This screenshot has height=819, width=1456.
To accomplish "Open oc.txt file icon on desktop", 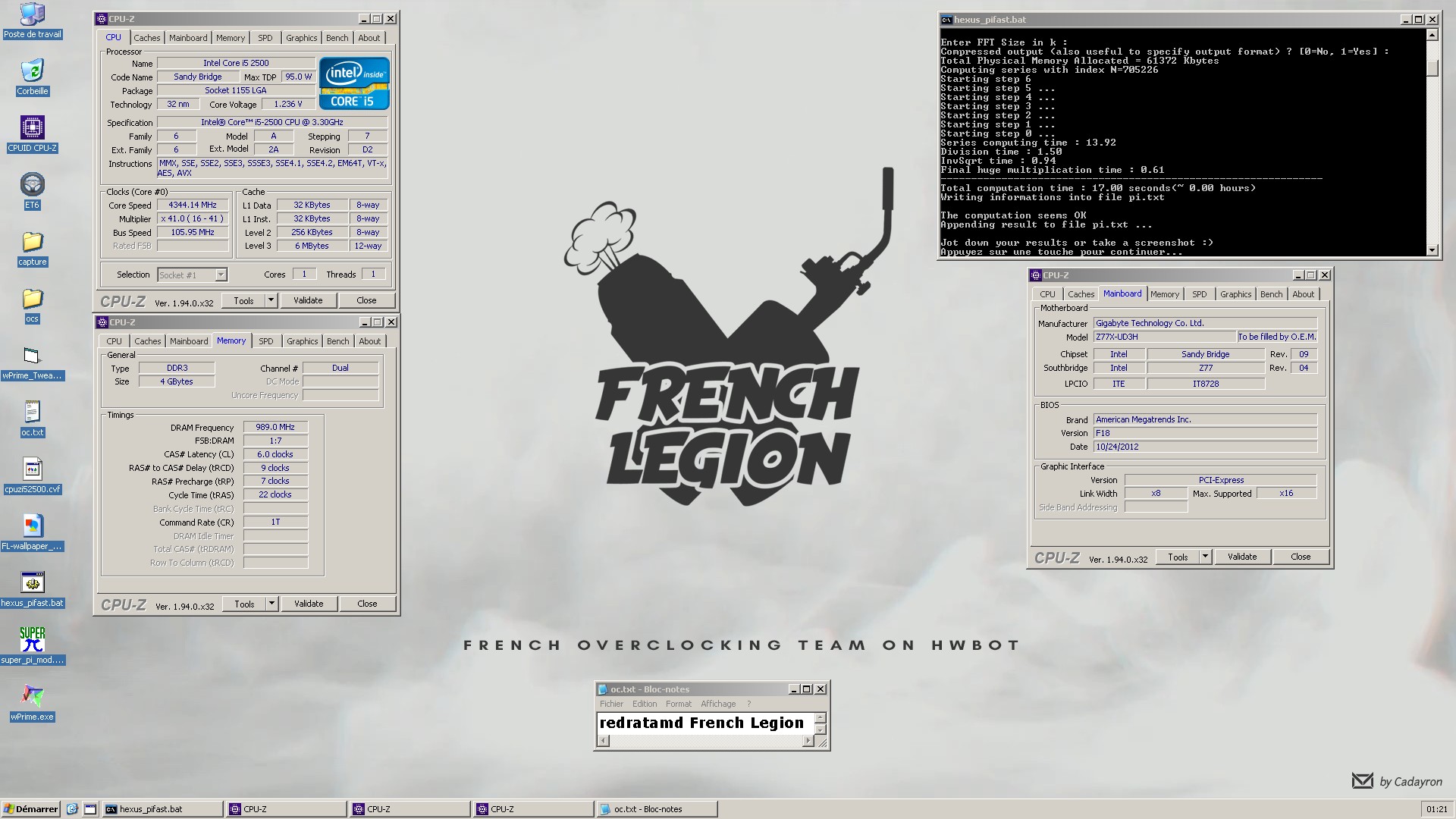I will (32, 419).
